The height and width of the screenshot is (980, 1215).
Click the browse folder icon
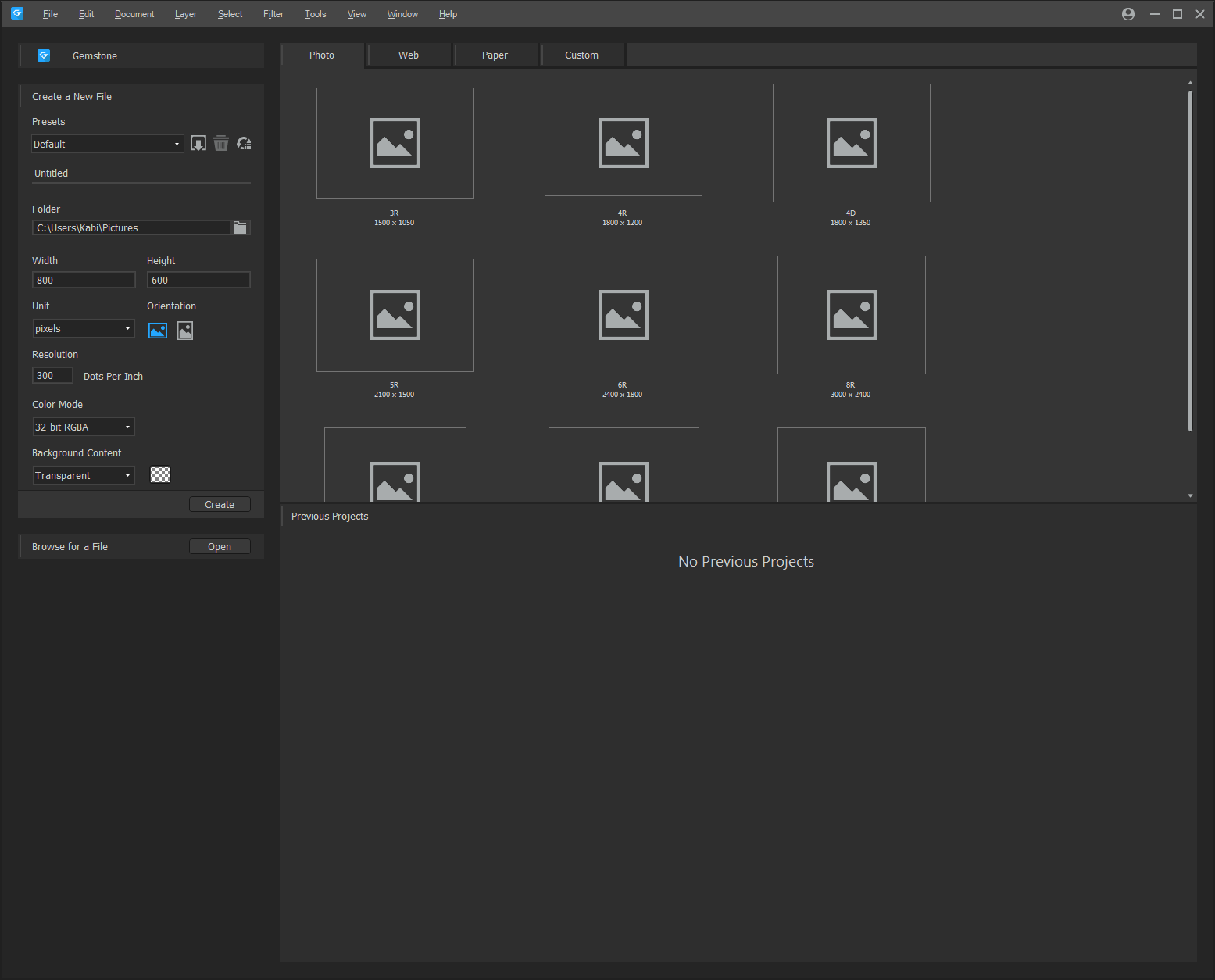(240, 227)
